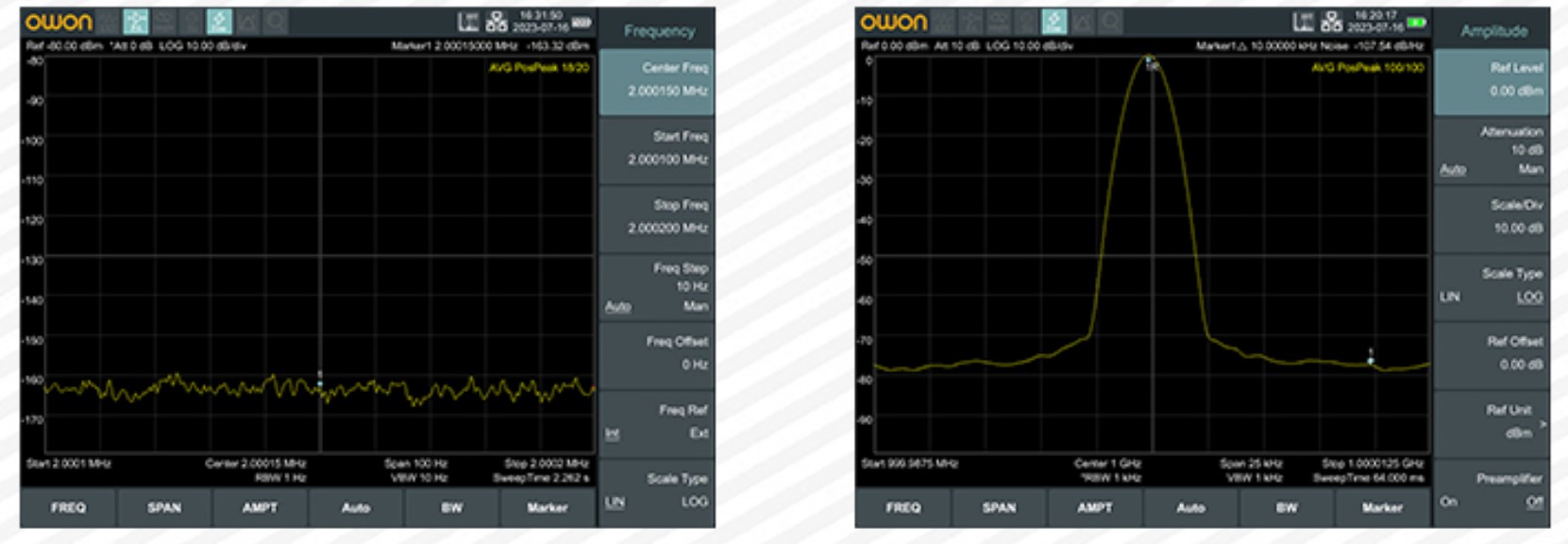Choose LIN scale type in the Amplitude menu

[x=1450, y=297]
